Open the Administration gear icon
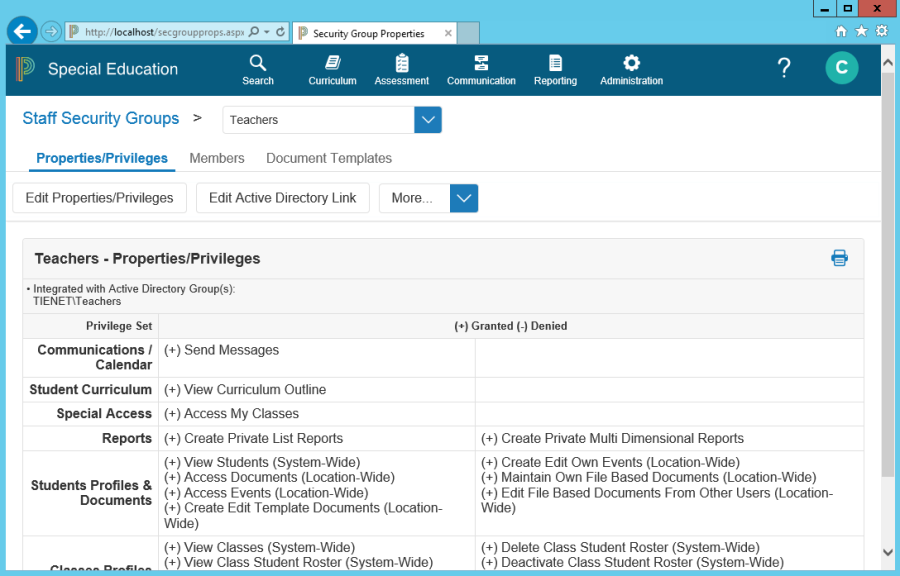The image size is (900, 576). click(x=631, y=69)
